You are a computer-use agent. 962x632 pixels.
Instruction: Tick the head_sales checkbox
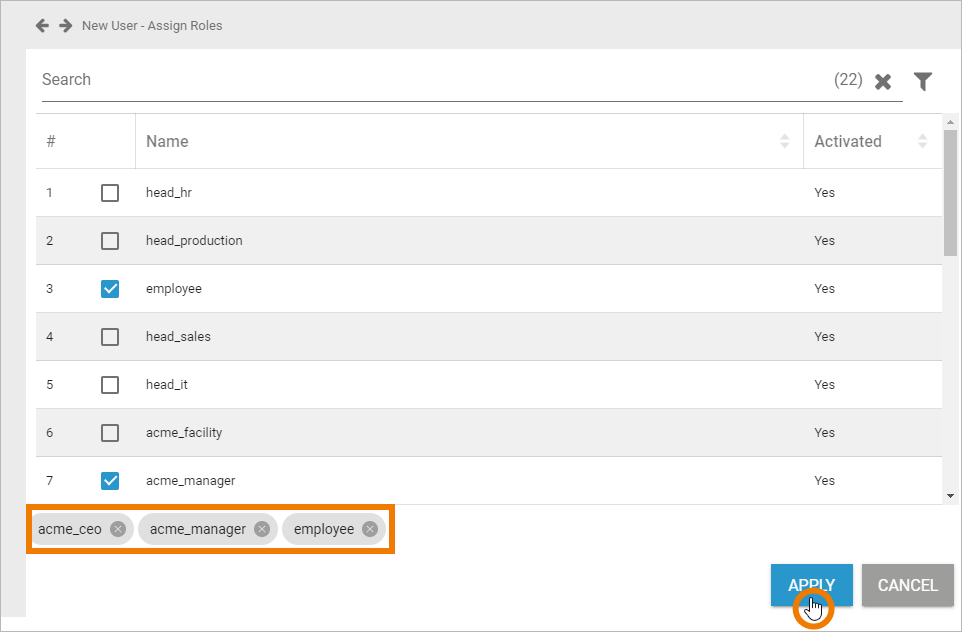[x=110, y=337]
